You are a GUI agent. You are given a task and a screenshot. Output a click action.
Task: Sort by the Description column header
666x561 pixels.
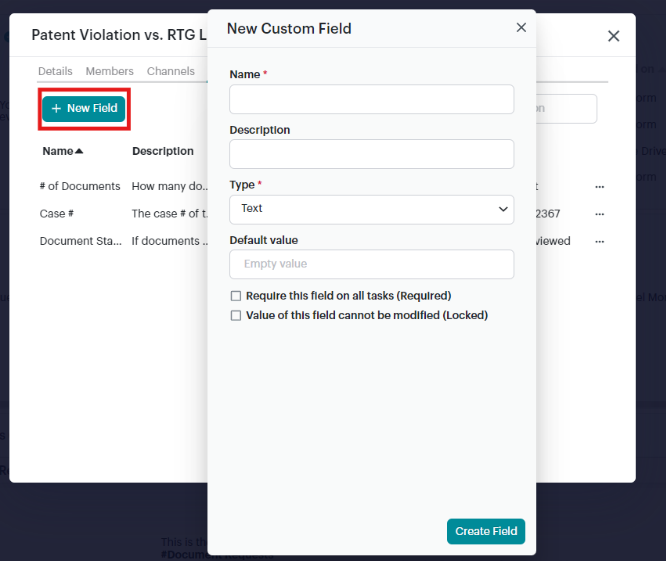point(163,151)
